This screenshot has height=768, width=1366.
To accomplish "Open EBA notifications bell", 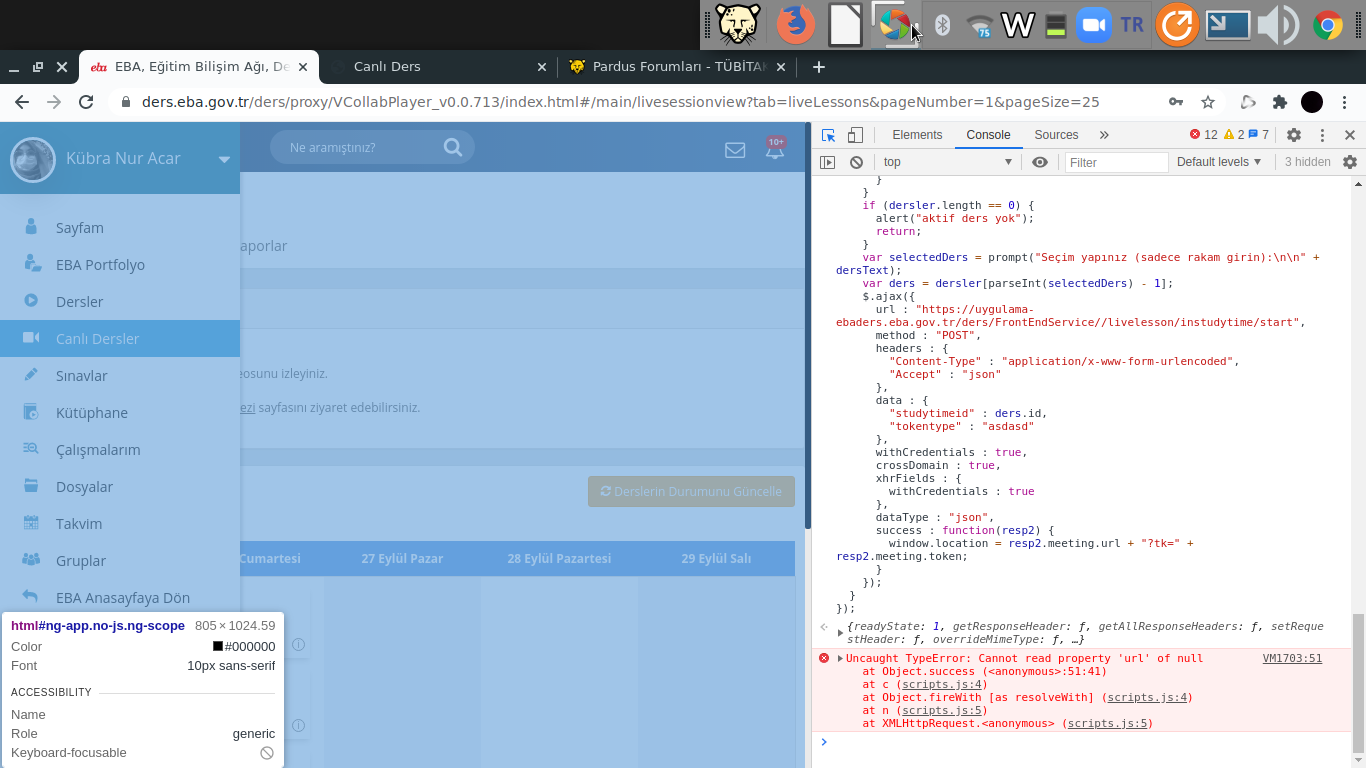I will tap(775, 149).
